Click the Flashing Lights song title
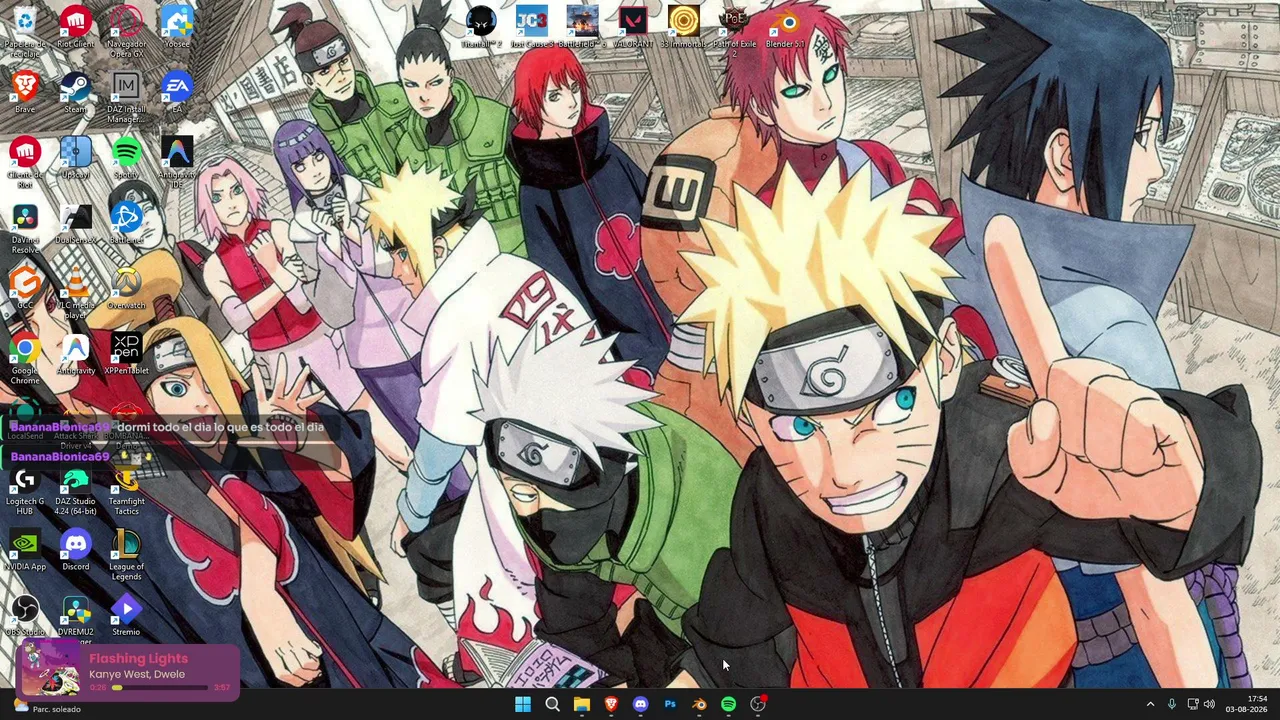 pos(138,658)
